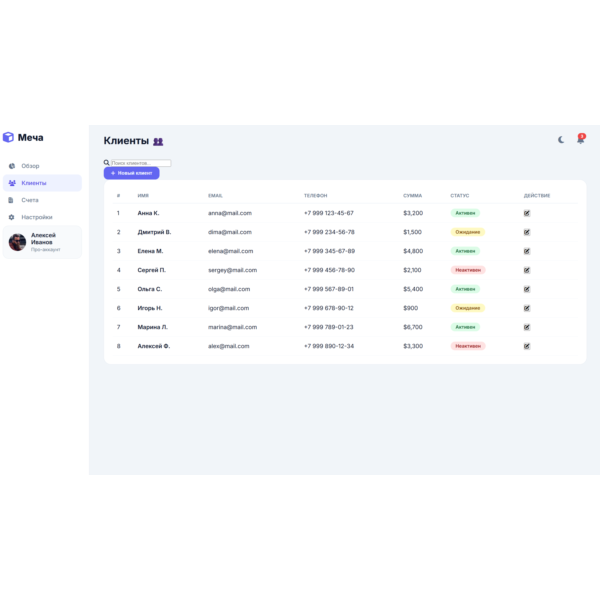The image size is (600, 600).
Task: Select Клиенты in the sidebar
Action: [42, 183]
